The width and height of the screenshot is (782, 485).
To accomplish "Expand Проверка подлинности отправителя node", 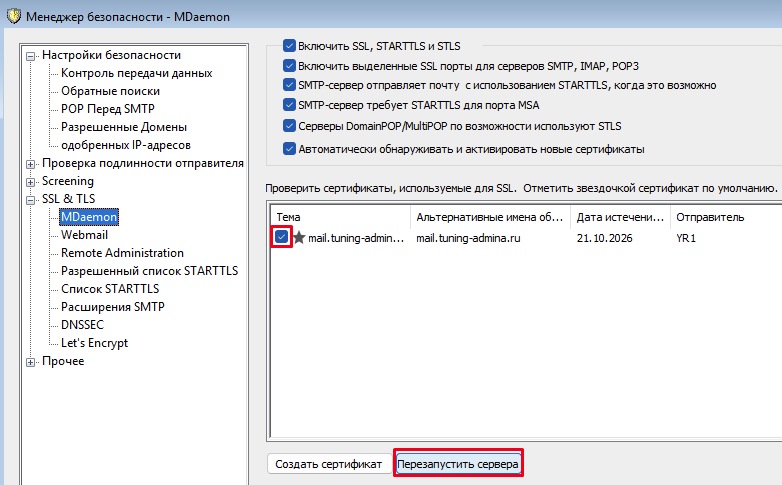I will pyautogui.click(x=30, y=164).
